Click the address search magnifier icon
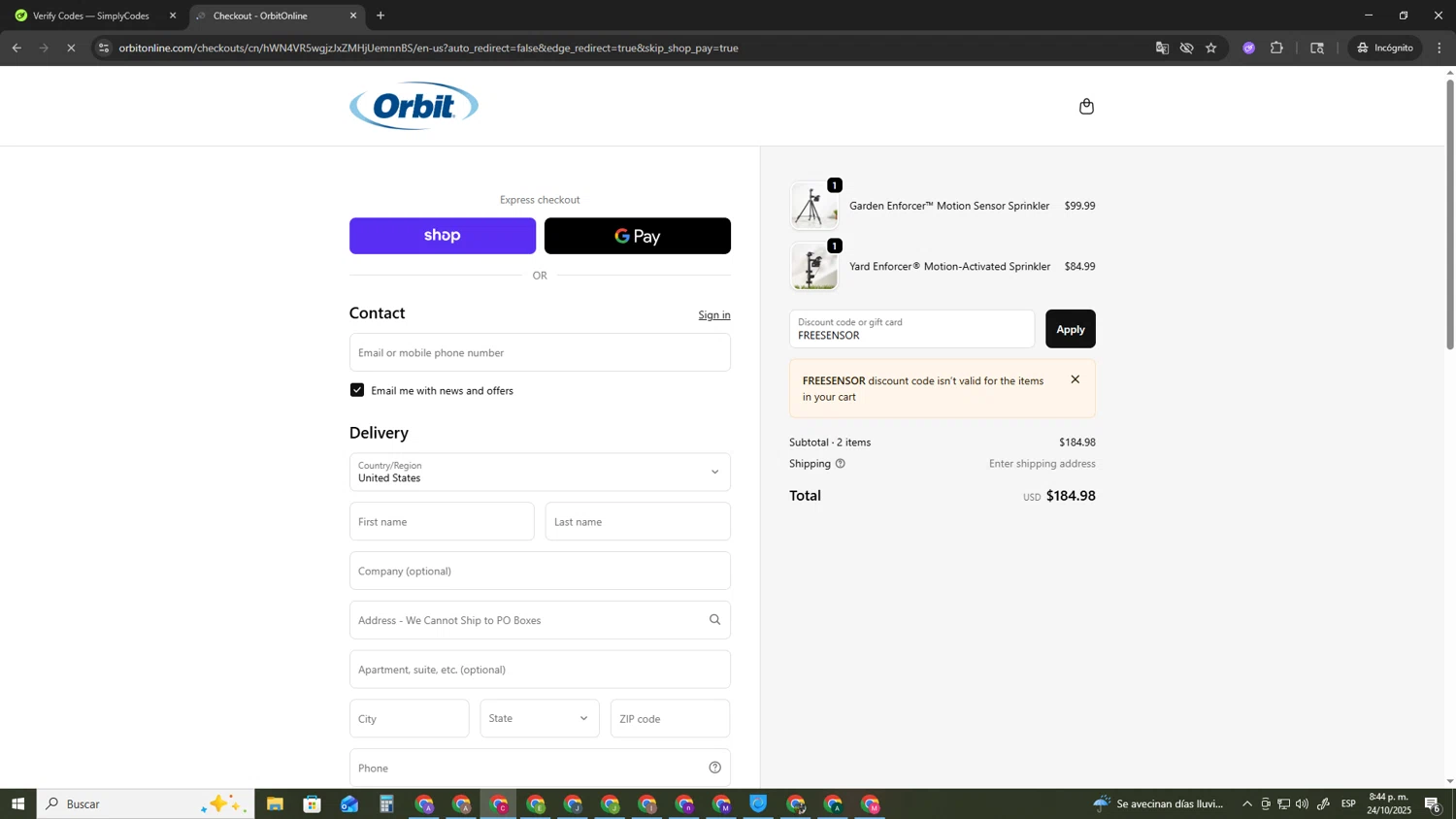This screenshot has width=1456, height=819. tap(714, 620)
